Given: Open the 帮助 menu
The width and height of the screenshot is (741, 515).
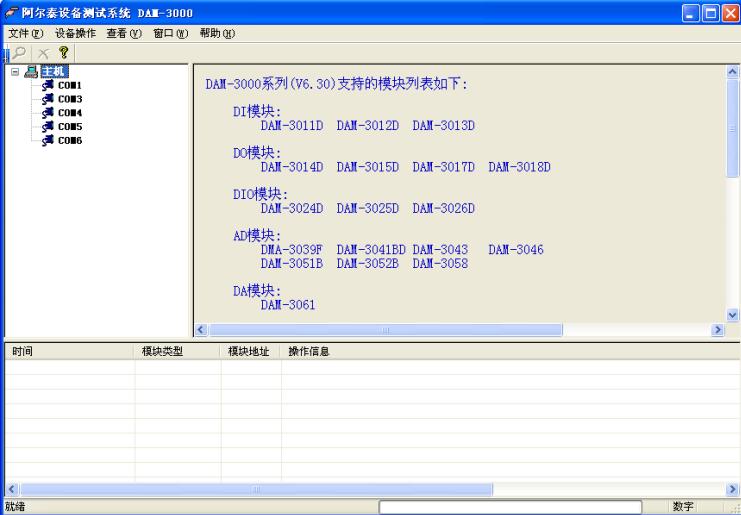Looking at the screenshot, I should 216,34.
